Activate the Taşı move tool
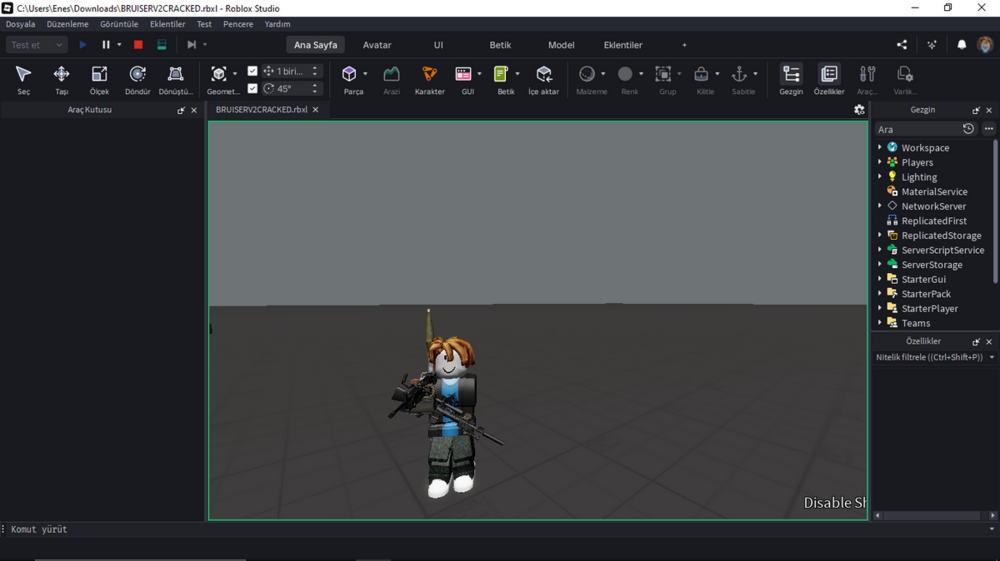Screen dimensions: 1000x561 coord(61,80)
